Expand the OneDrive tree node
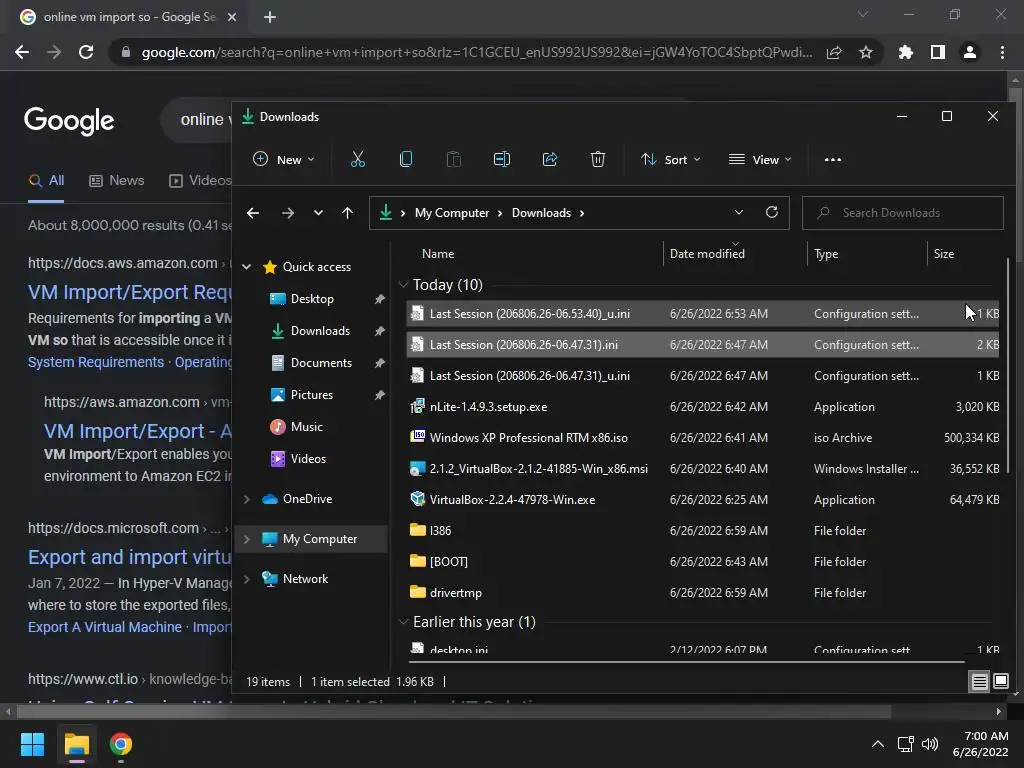1024x768 pixels. [247, 499]
